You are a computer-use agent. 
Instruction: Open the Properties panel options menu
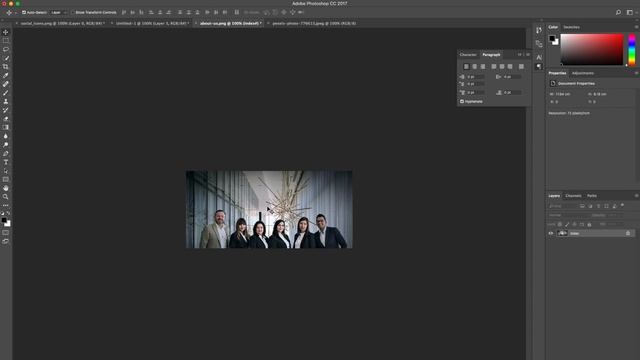click(x=636, y=73)
